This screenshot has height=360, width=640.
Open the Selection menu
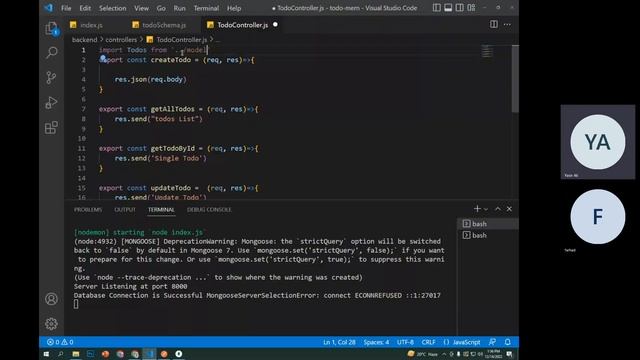pyautogui.click(x=113, y=8)
